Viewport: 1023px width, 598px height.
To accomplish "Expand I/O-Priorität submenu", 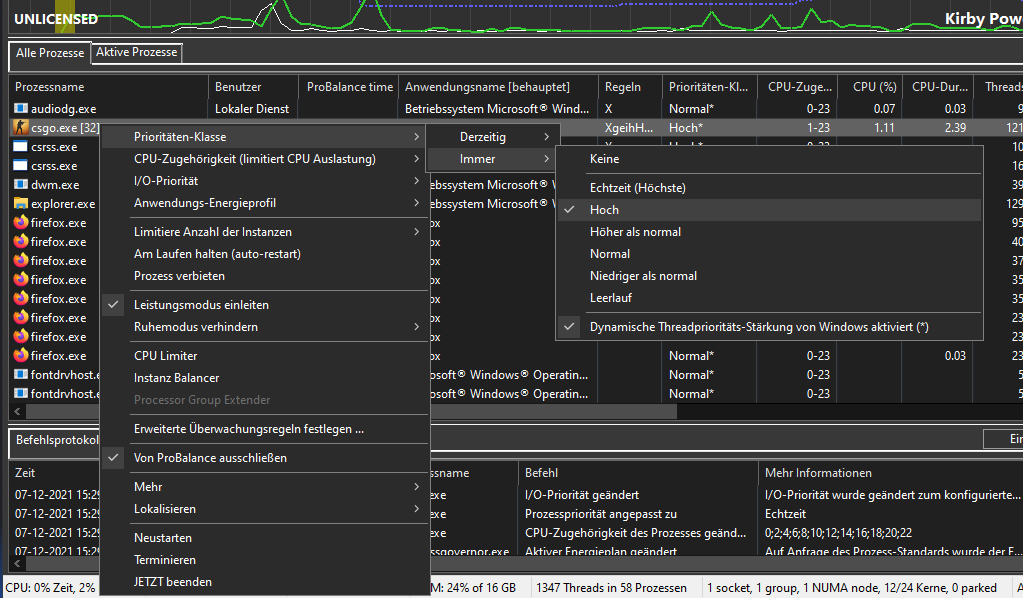I will (x=264, y=181).
